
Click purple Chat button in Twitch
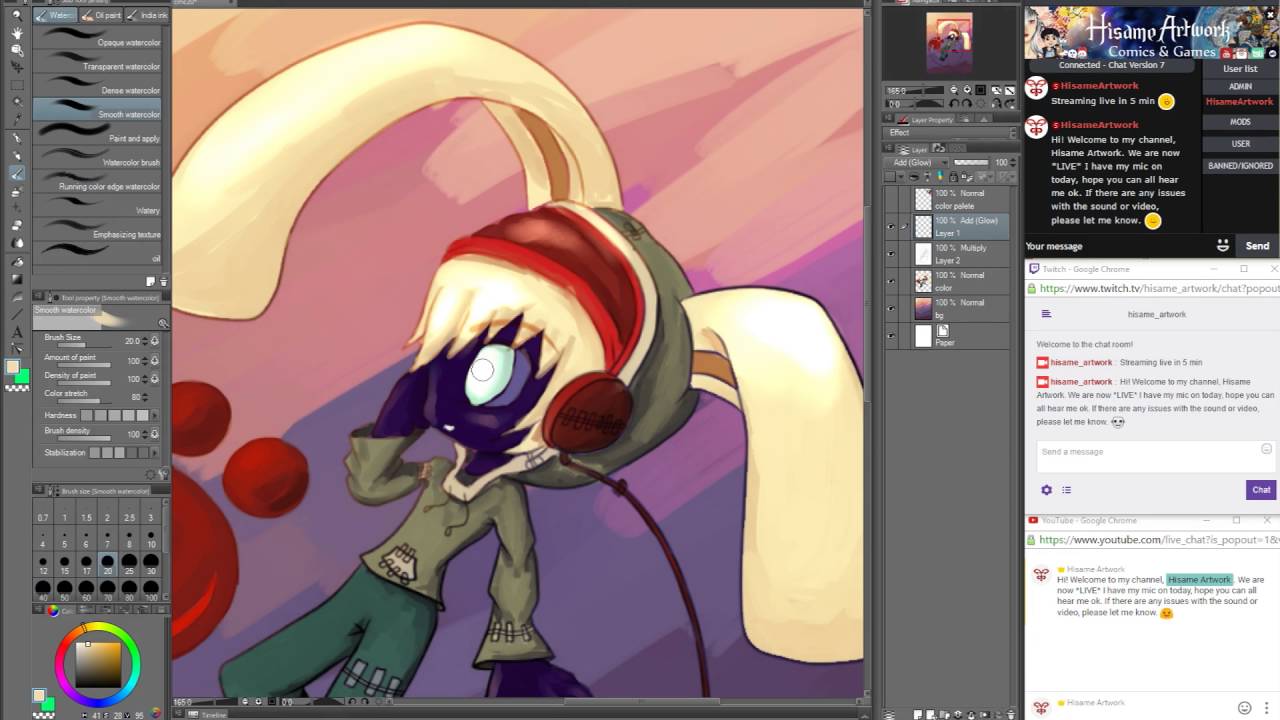[x=1261, y=490]
